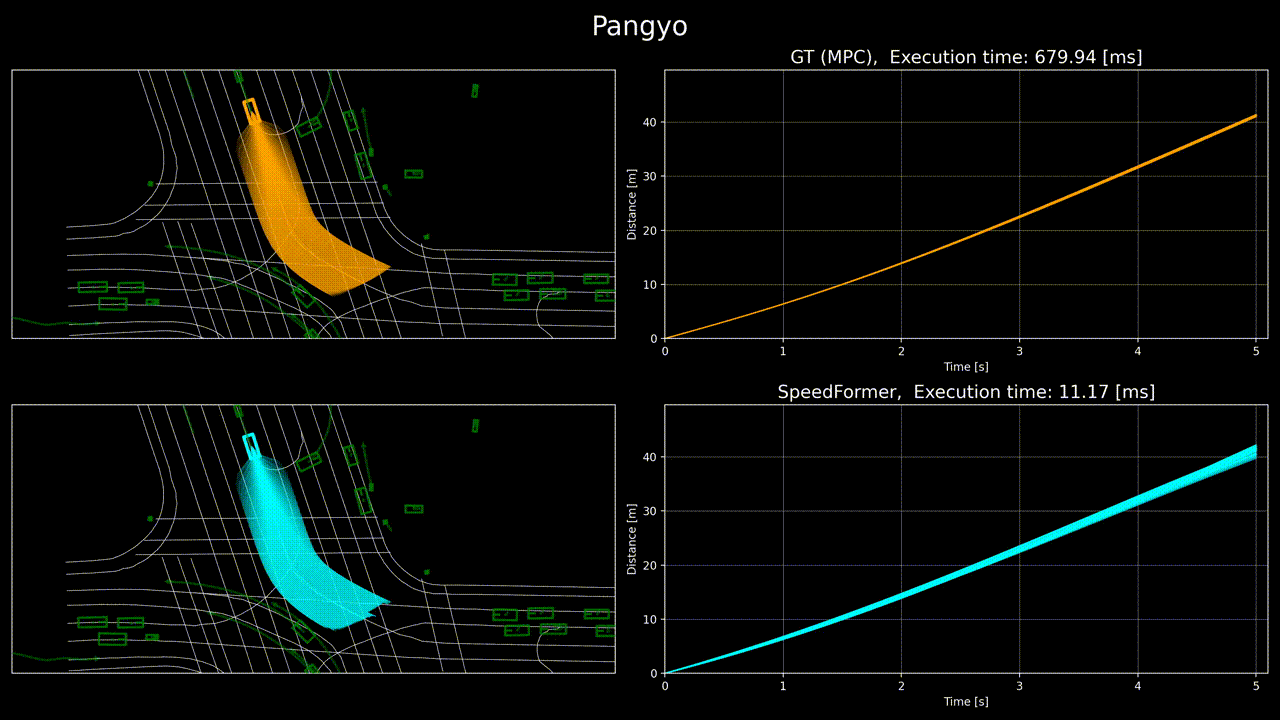Click the bottom plot Time [s] axis label
The width and height of the screenshot is (1280, 720).
tap(966, 702)
